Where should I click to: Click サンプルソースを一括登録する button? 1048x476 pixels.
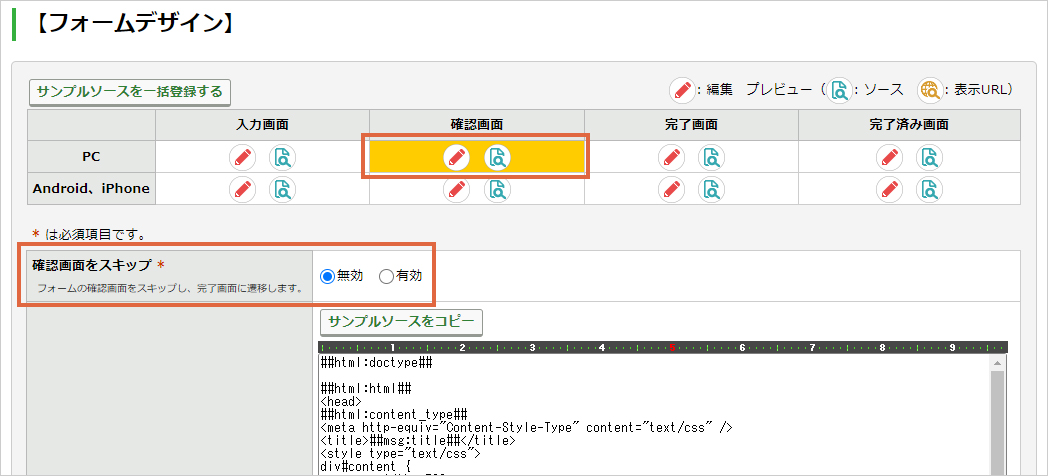pyautogui.click(x=130, y=92)
